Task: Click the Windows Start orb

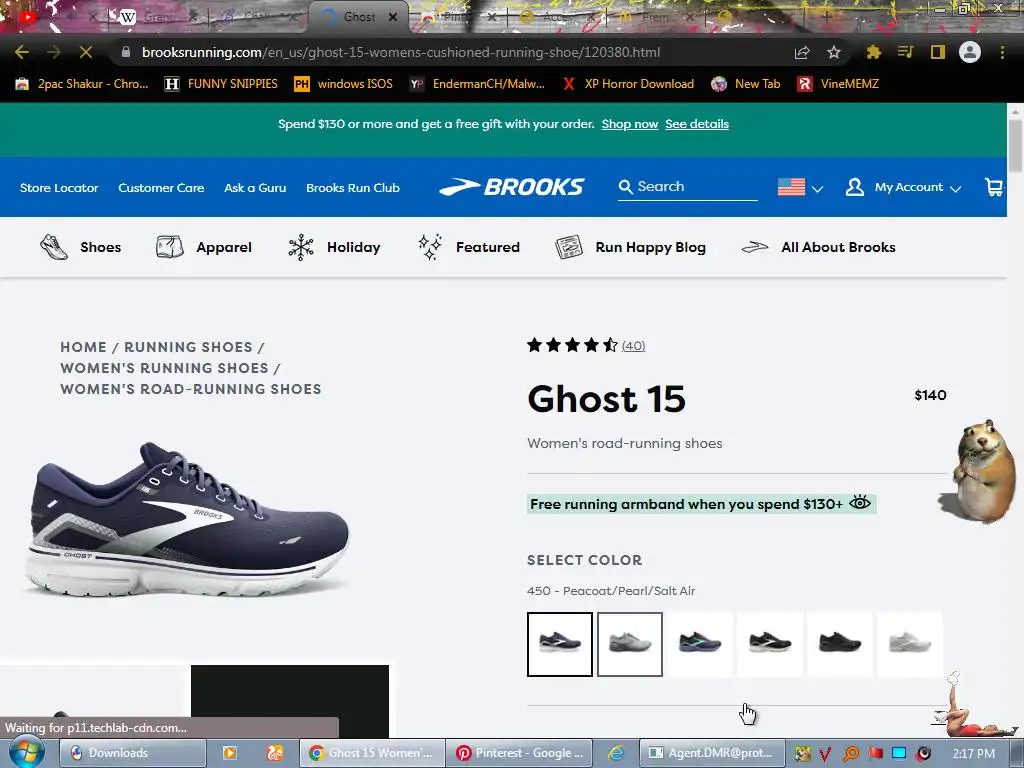Action: (26, 752)
